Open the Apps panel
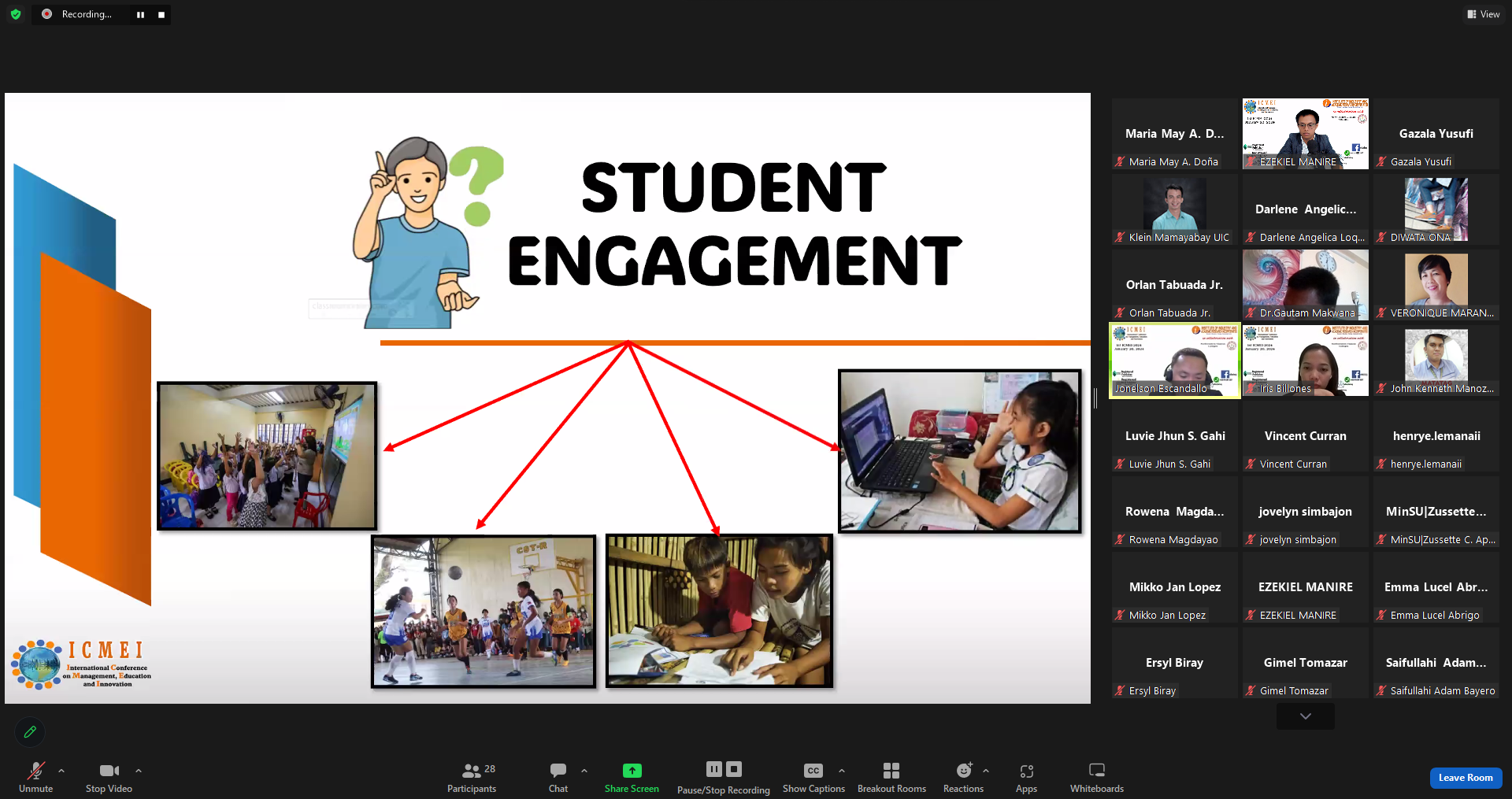 1026,771
